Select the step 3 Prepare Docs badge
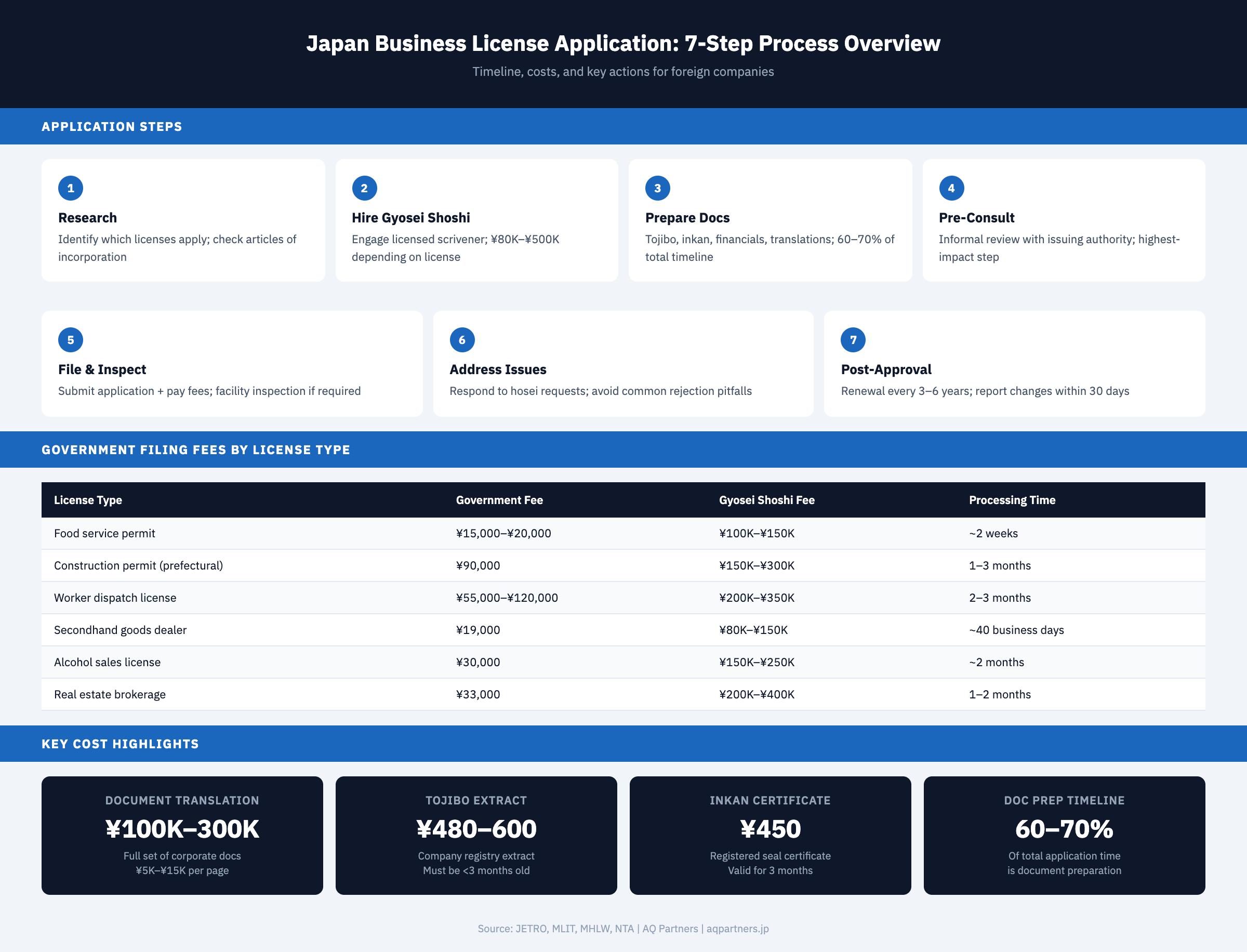 coord(657,188)
